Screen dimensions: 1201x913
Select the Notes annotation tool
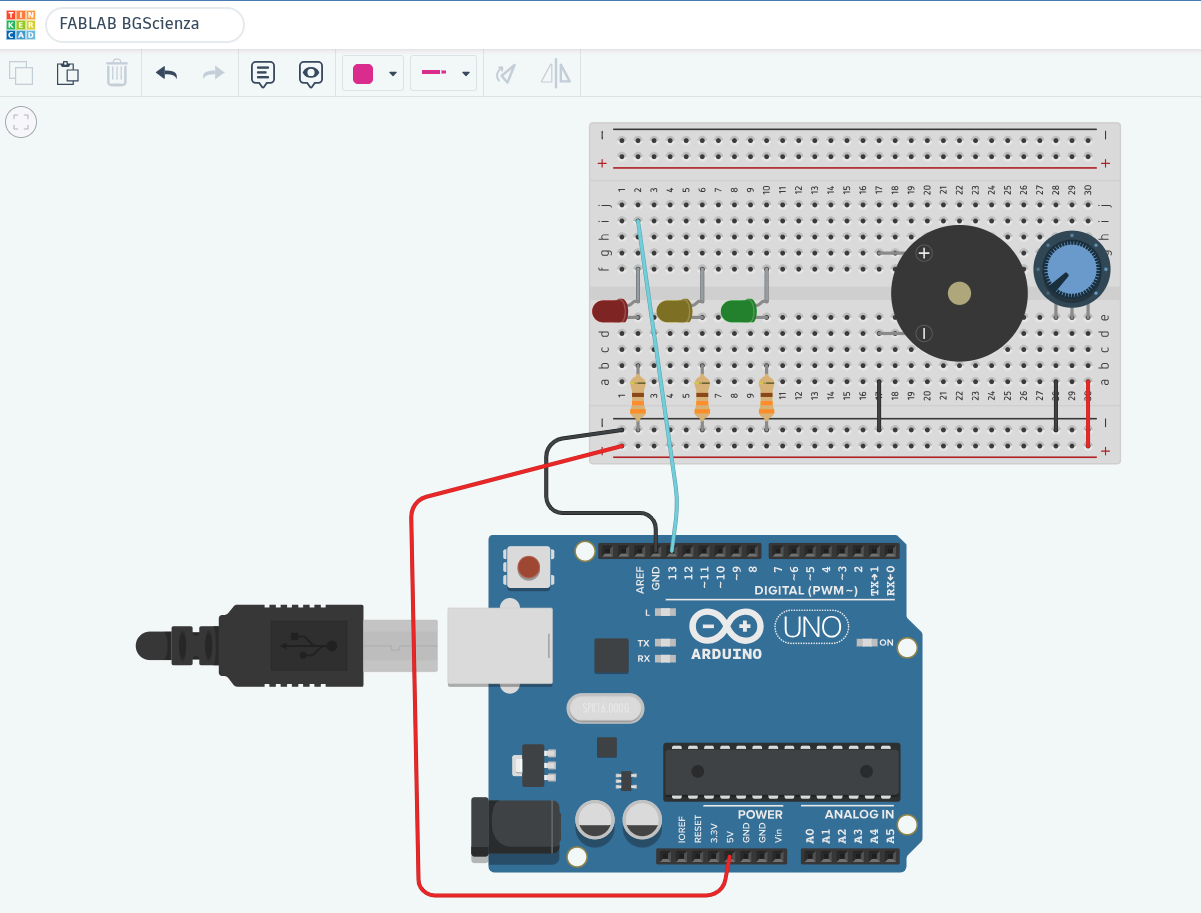[x=263, y=74]
